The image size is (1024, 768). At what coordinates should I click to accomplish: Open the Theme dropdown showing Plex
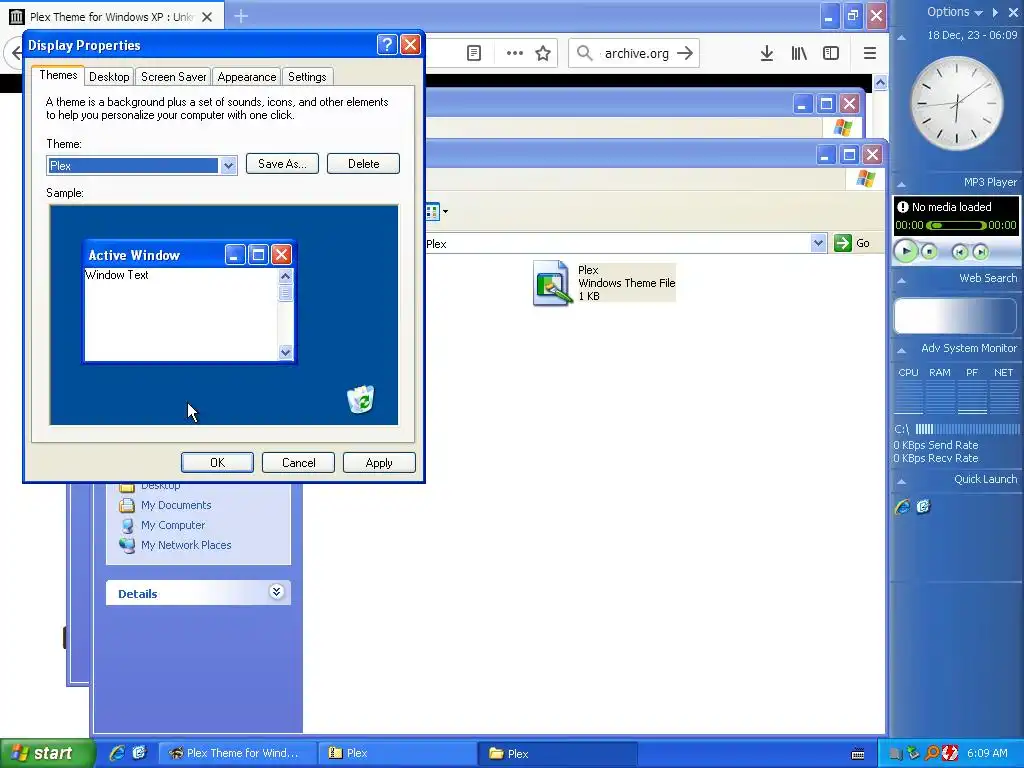(x=228, y=165)
